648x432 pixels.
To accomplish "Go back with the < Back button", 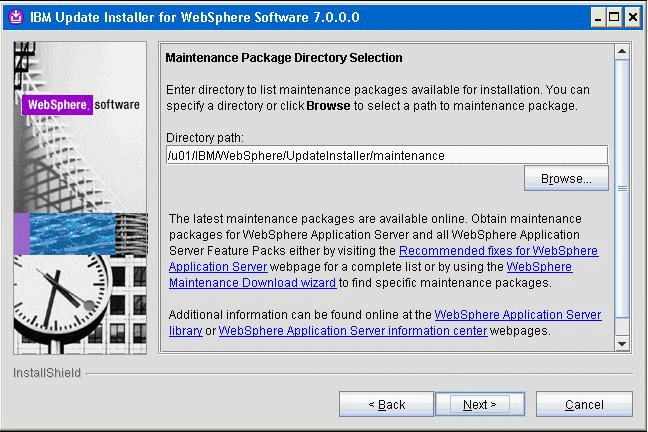I will pyautogui.click(x=386, y=404).
